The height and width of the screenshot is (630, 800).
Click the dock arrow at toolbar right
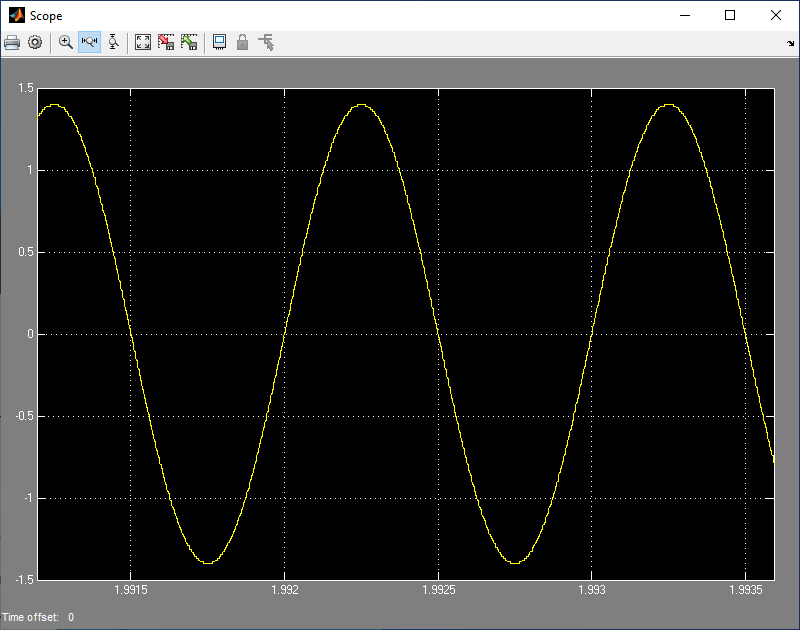pyautogui.click(x=791, y=43)
